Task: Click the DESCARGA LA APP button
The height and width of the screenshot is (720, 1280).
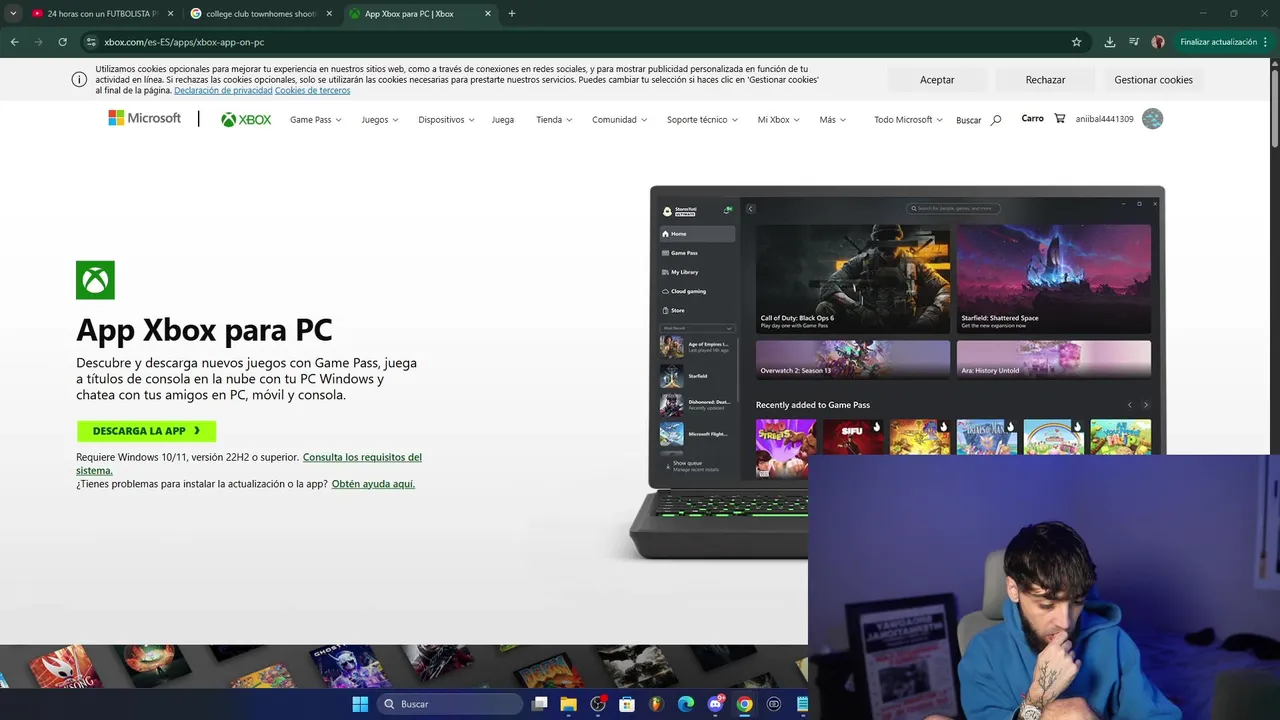Action: click(x=146, y=431)
